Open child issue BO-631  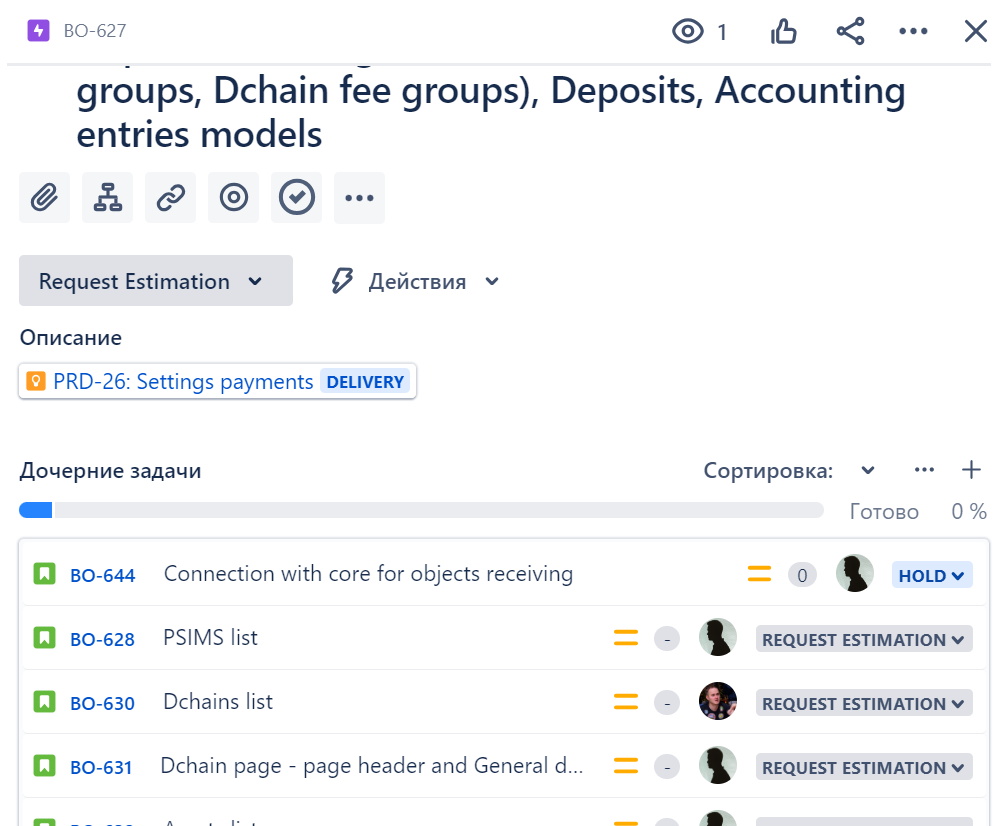point(101,767)
